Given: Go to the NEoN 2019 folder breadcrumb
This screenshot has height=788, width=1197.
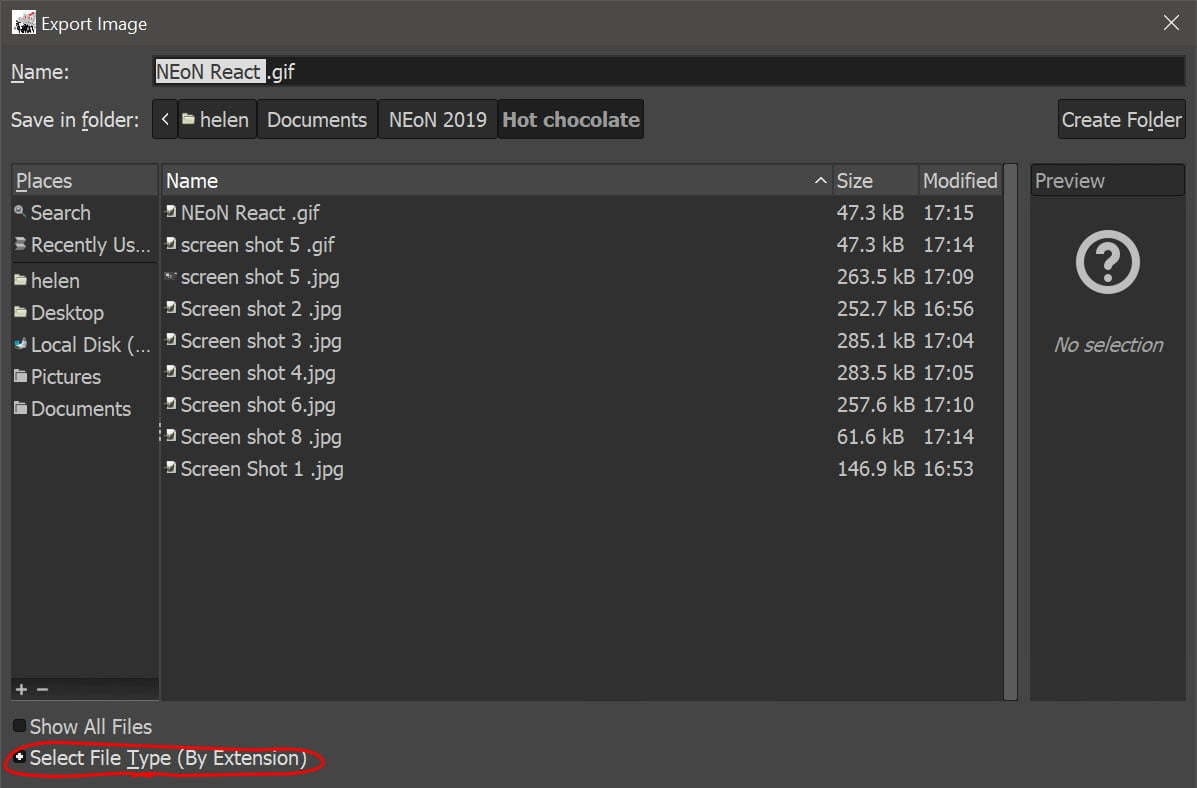Looking at the screenshot, I should coord(437,119).
